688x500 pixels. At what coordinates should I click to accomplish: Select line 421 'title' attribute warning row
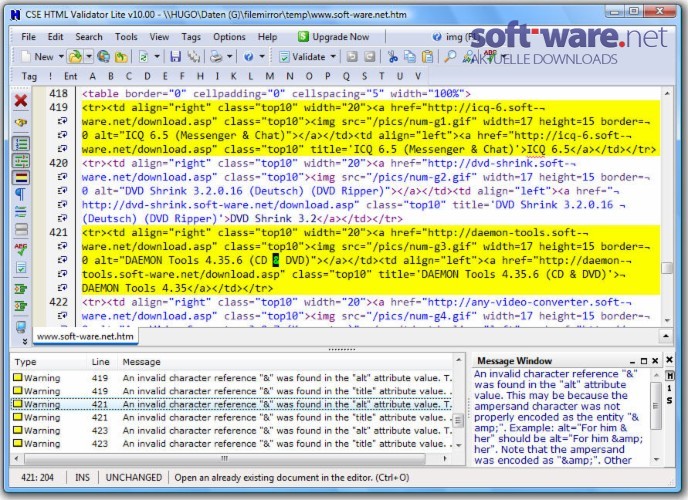(233, 417)
